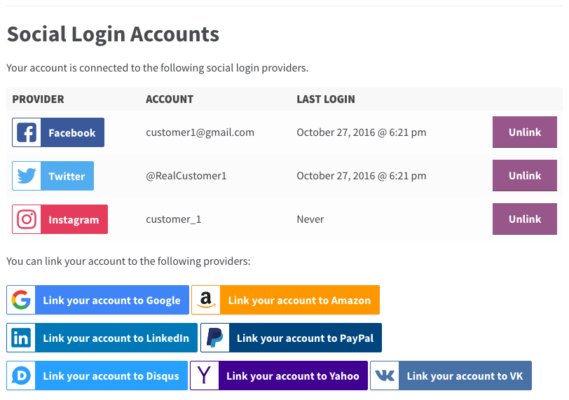Viewport: 569px width, 400px height.
Task: Choose Link your account to LinkedIn
Action: pos(102,338)
